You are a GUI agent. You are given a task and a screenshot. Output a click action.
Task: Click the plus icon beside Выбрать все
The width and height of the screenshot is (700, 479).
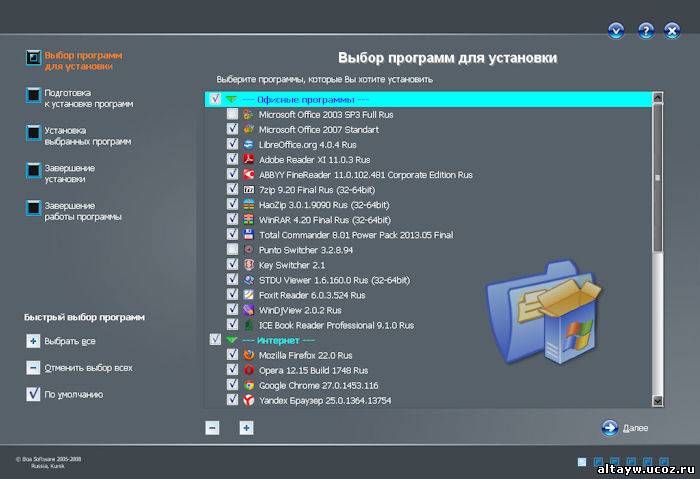[33, 341]
